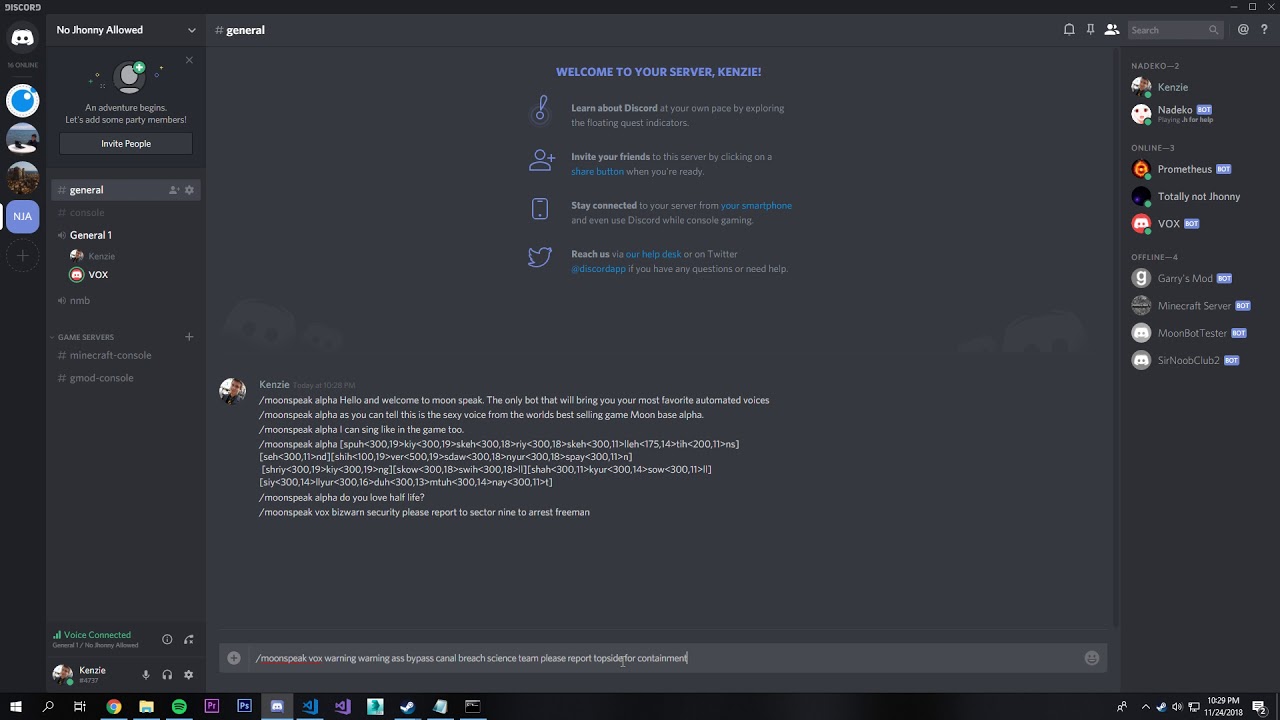Viewport: 1280px width, 720px height.
Task: Disconnect from voice call
Action: [188, 639]
